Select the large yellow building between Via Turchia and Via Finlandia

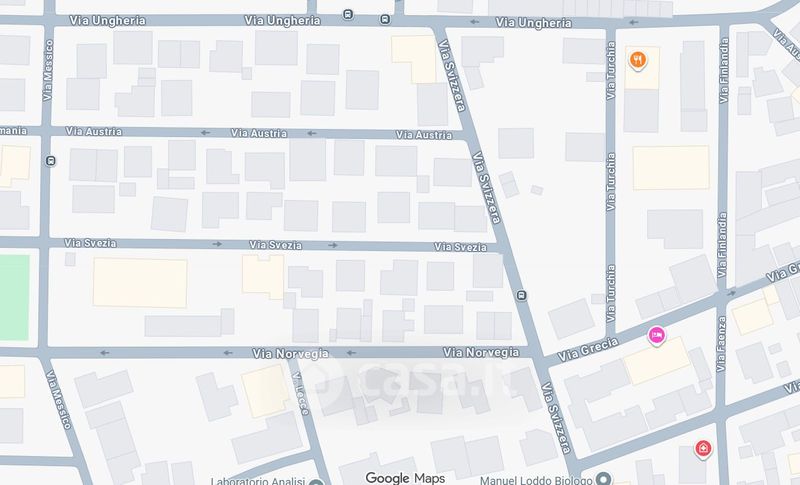(671, 168)
